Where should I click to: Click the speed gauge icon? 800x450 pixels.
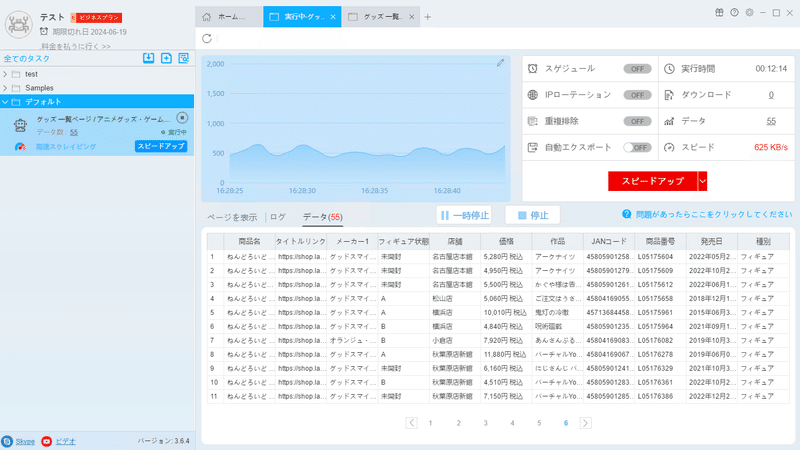pos(669,147)
